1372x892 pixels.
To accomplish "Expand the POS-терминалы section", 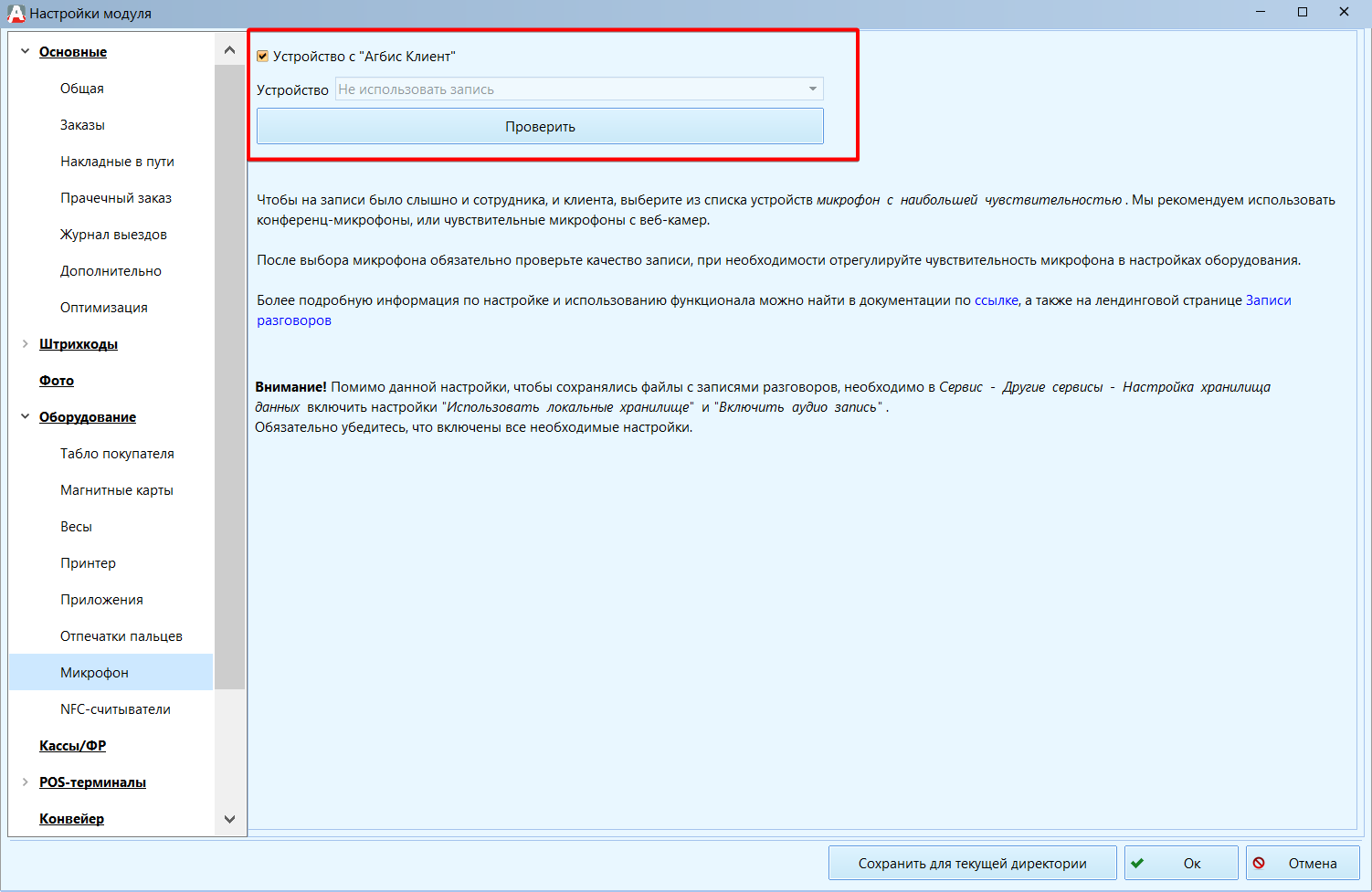I will [x=25, y=782].
